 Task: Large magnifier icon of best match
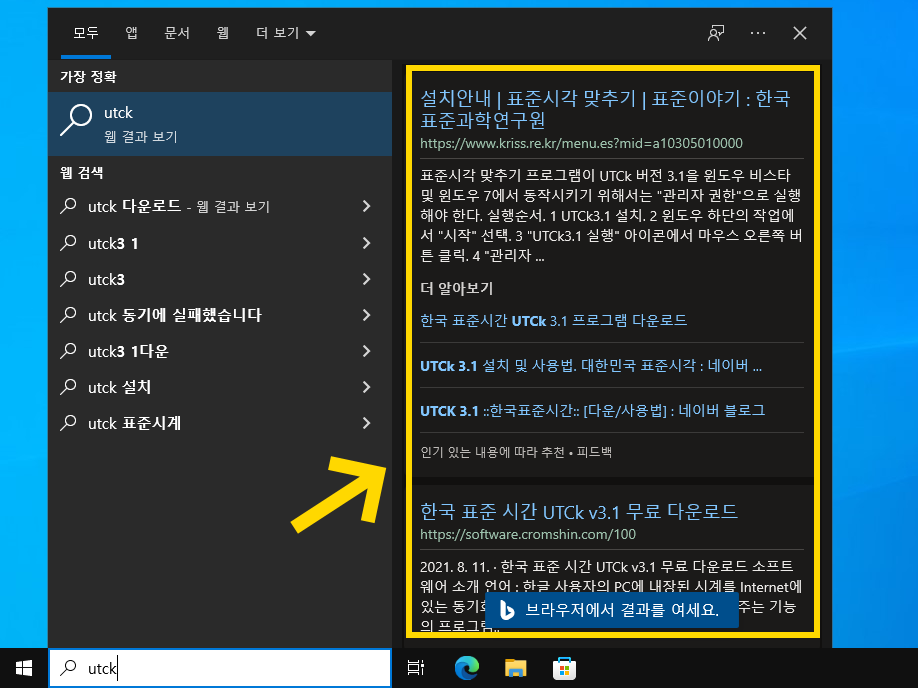point(76,120)
